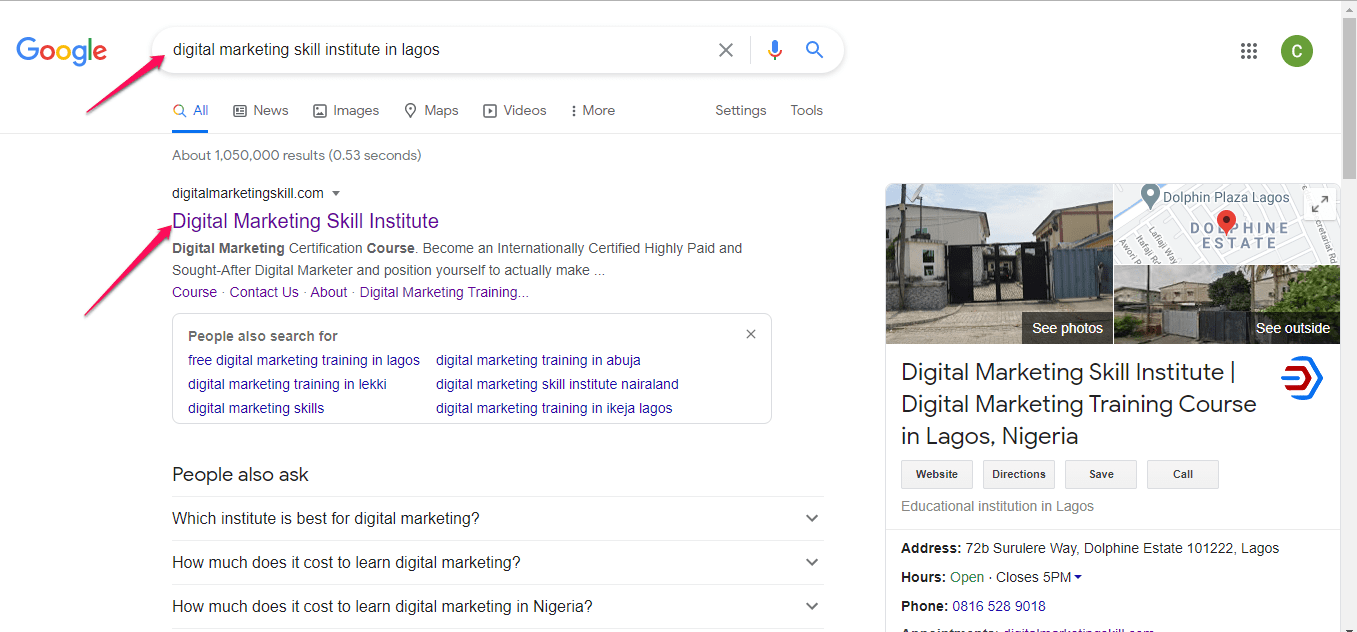Open the More search options menu

(592, 111)
